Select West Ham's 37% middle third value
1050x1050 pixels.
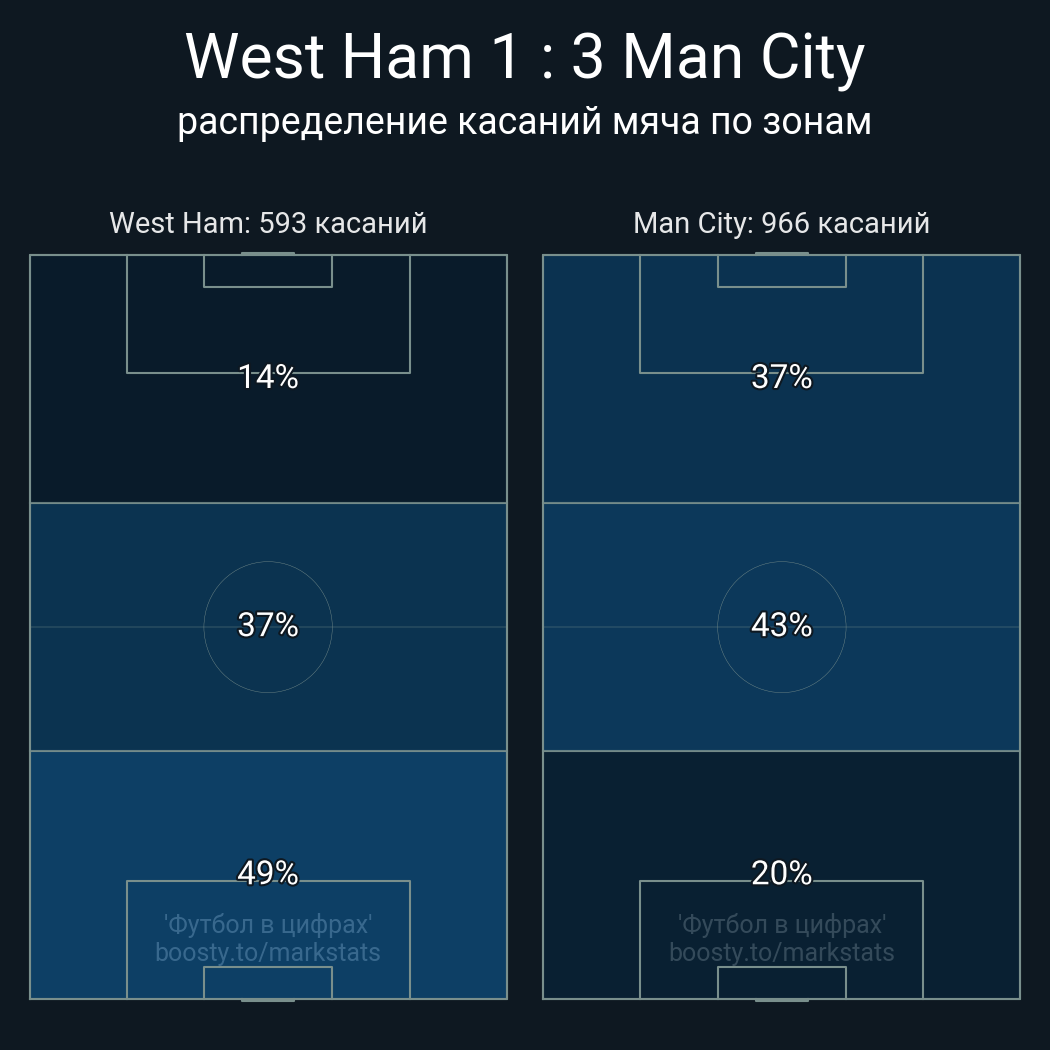coord(268,625)
